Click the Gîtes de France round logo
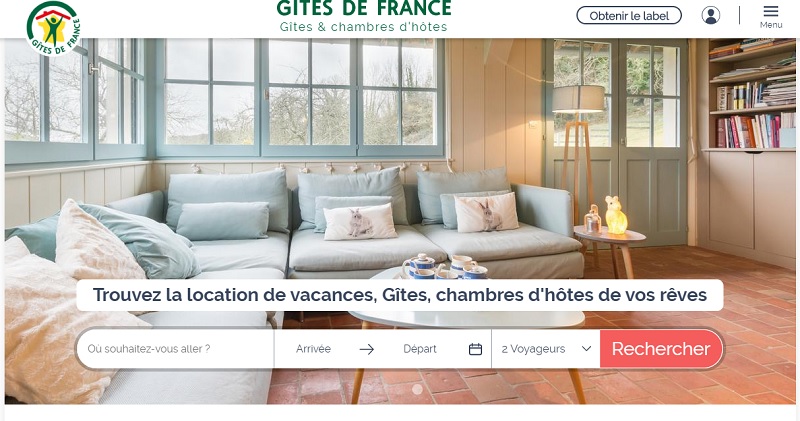The height and width of the screenshot is (421, 800). [x=54, y=28]
